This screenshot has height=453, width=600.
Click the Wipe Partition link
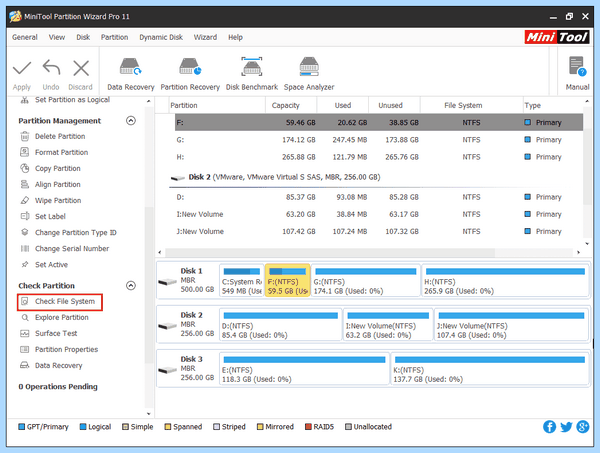coord(58,200)
